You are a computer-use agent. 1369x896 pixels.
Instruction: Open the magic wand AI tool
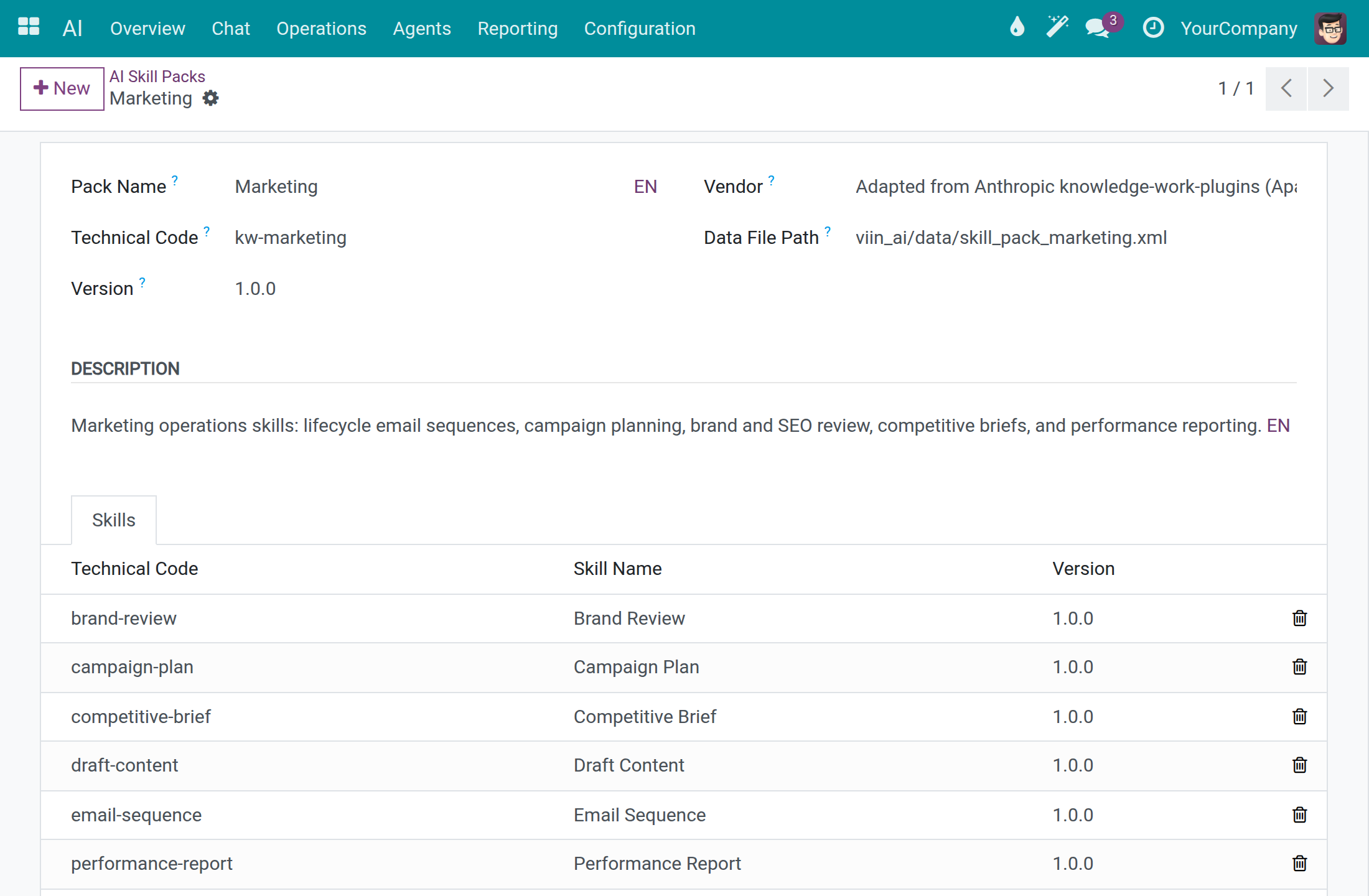(1057, 27)
